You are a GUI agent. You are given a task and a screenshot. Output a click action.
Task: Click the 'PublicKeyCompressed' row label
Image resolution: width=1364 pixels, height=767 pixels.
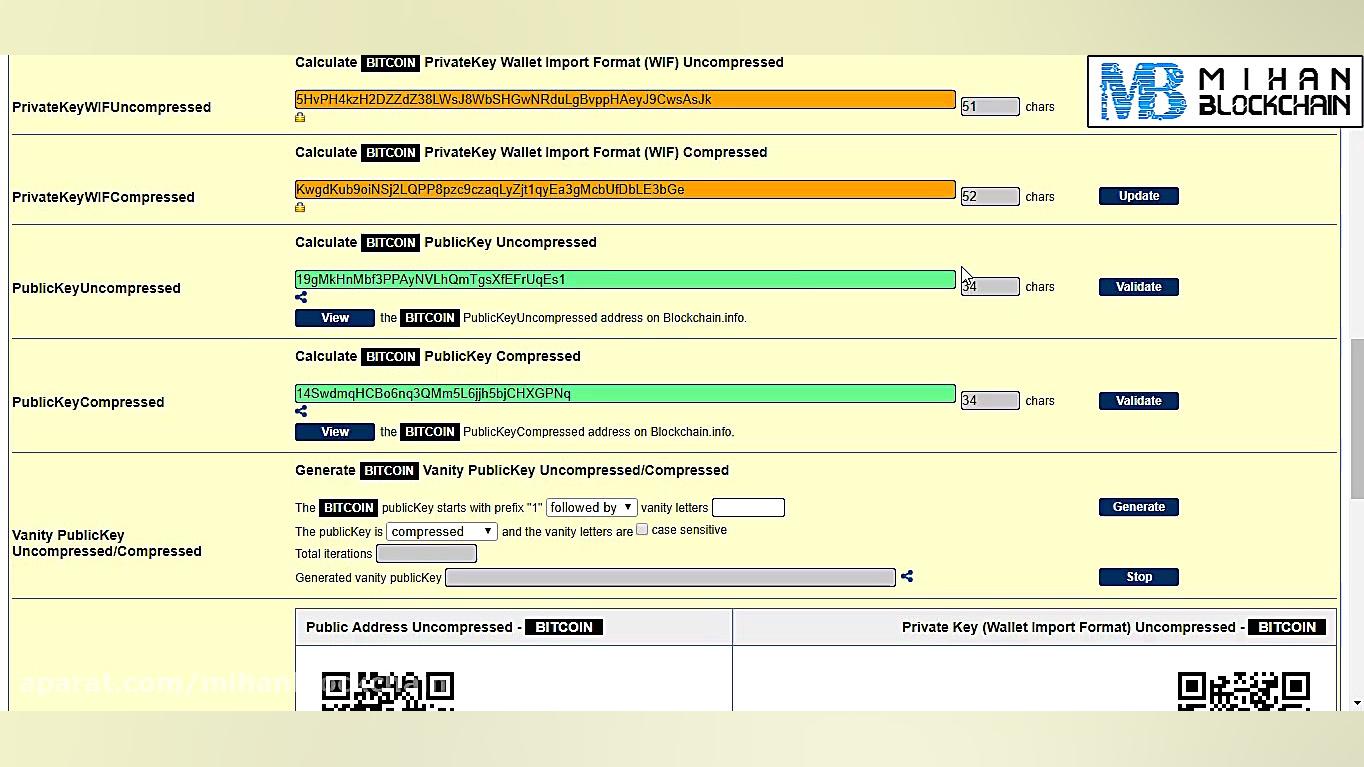point(88,402)
